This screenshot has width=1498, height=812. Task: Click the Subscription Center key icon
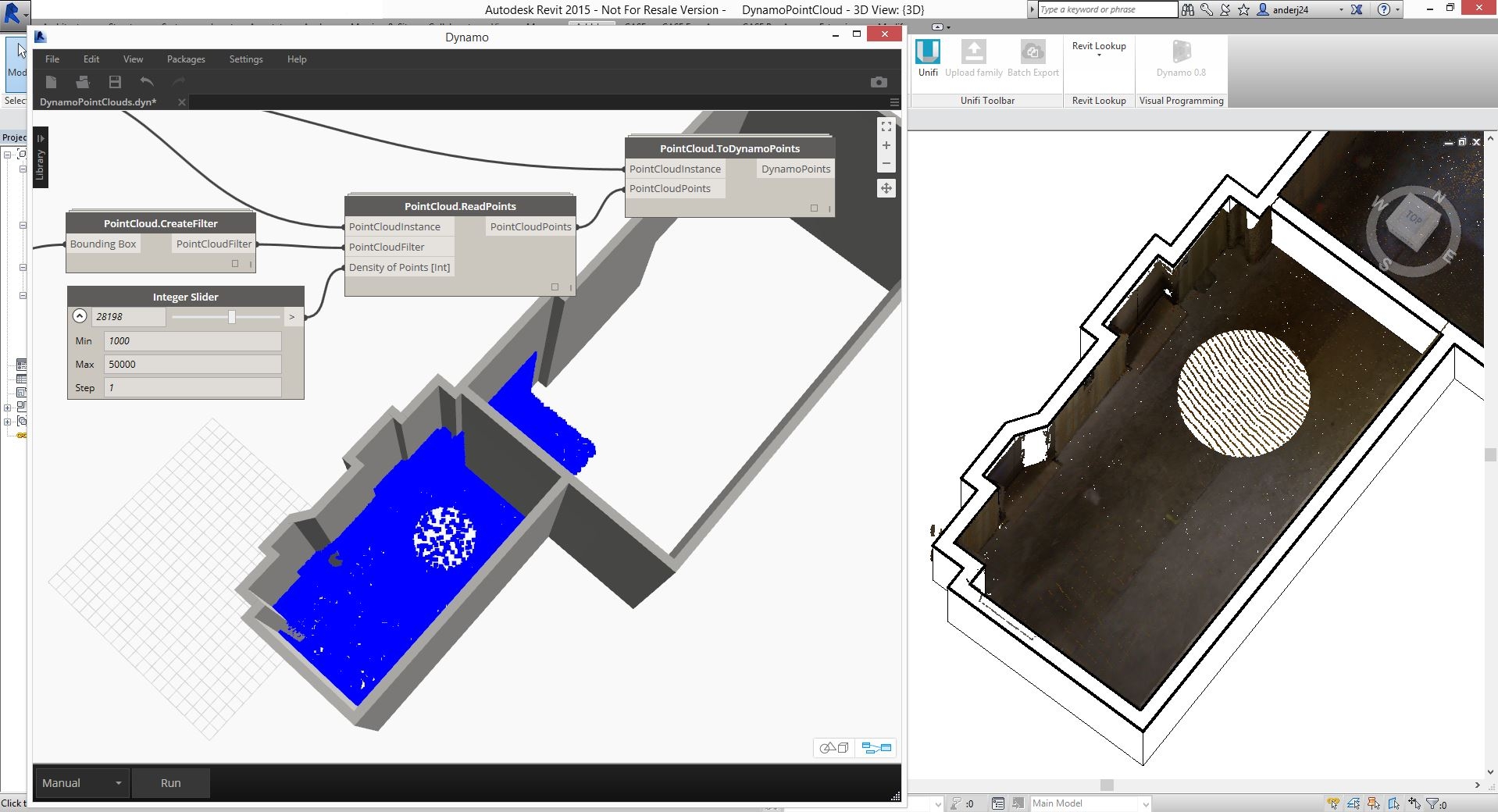click(1207, 9)
